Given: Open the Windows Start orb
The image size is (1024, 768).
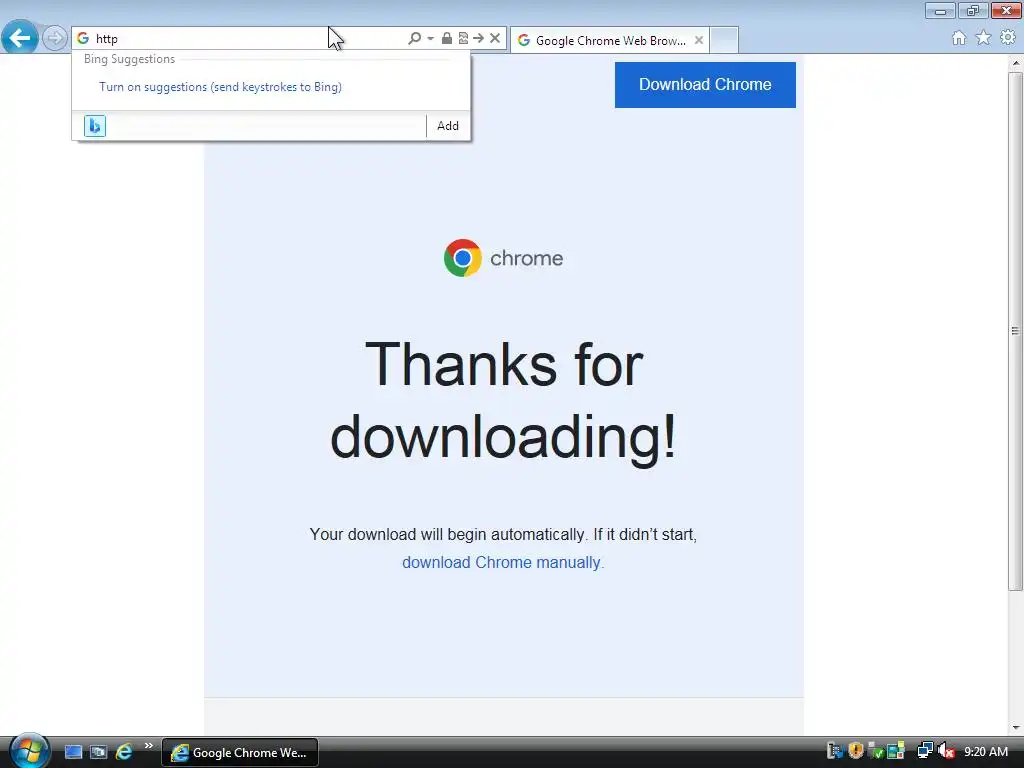Looking at the screenshot, I should (x=29, y=751).
